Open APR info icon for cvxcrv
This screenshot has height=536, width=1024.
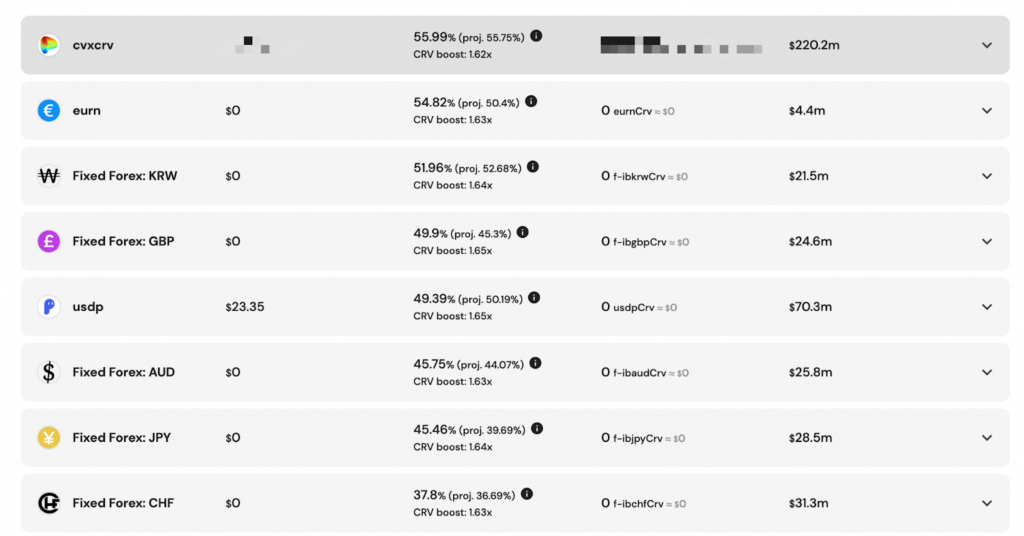[536, 36]
